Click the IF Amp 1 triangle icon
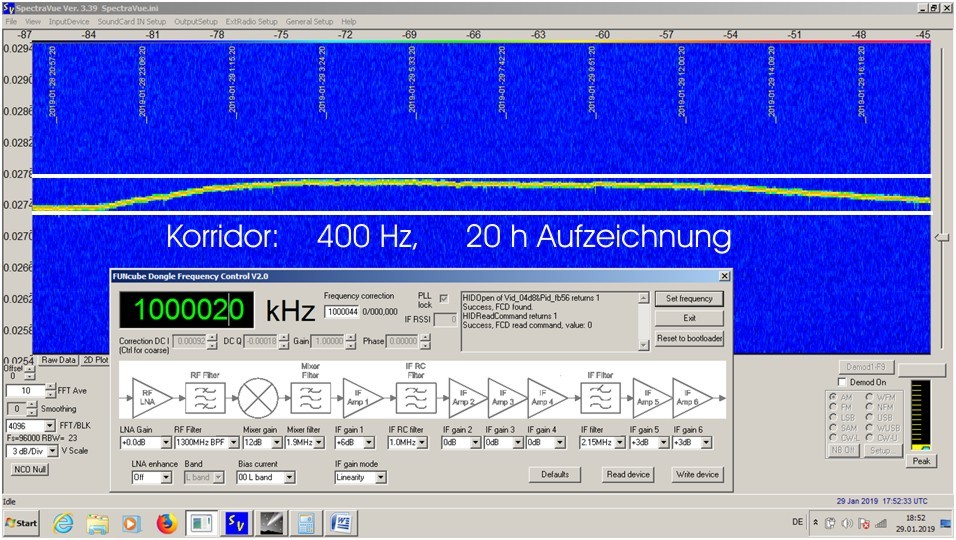Image resolution: width=956 pixels, height=540 pixels. 359,398
